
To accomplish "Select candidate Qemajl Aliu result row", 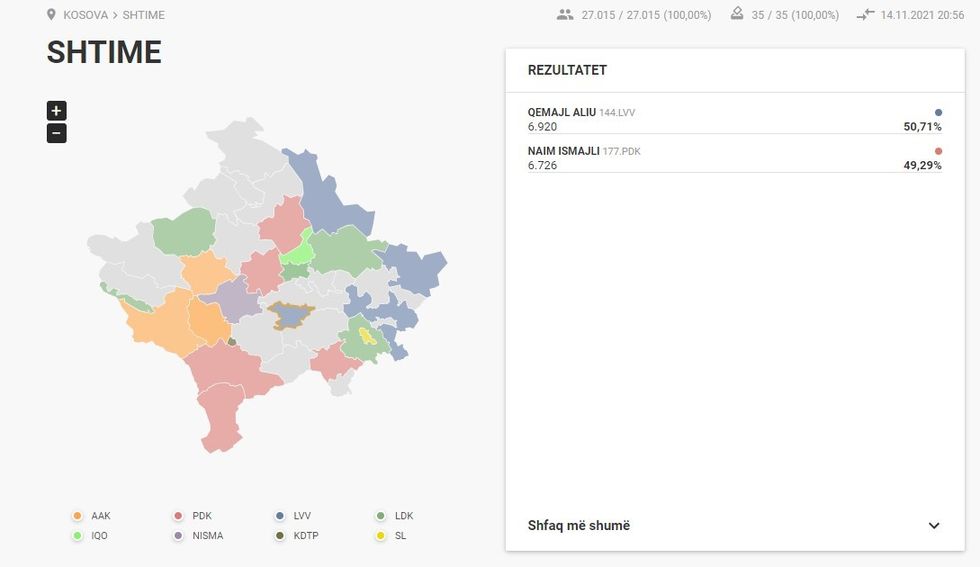I will (x=734, y=119).
